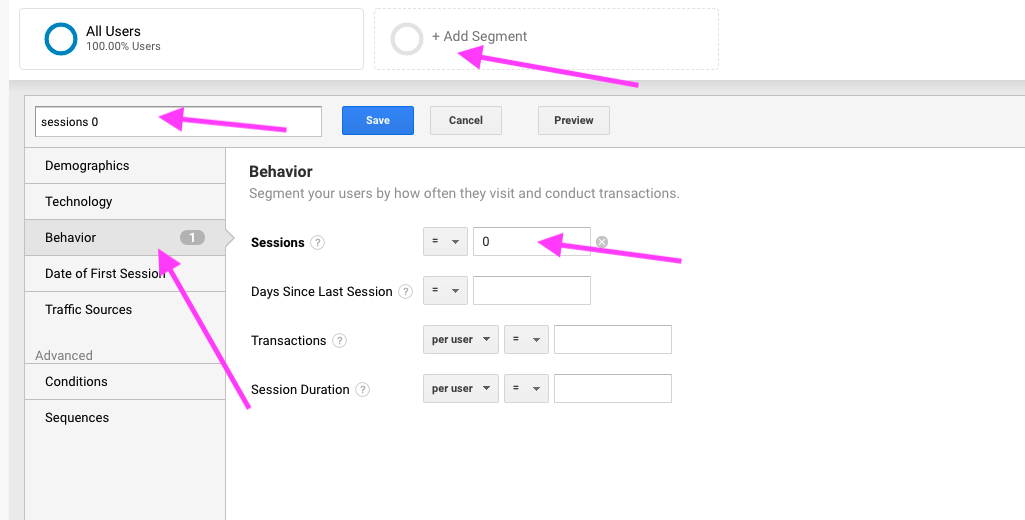Image resolution: width=1025 pixels, height=520 pixels.
Task: Open the Transactions equals operator dropdown
Action: [526, 340]
